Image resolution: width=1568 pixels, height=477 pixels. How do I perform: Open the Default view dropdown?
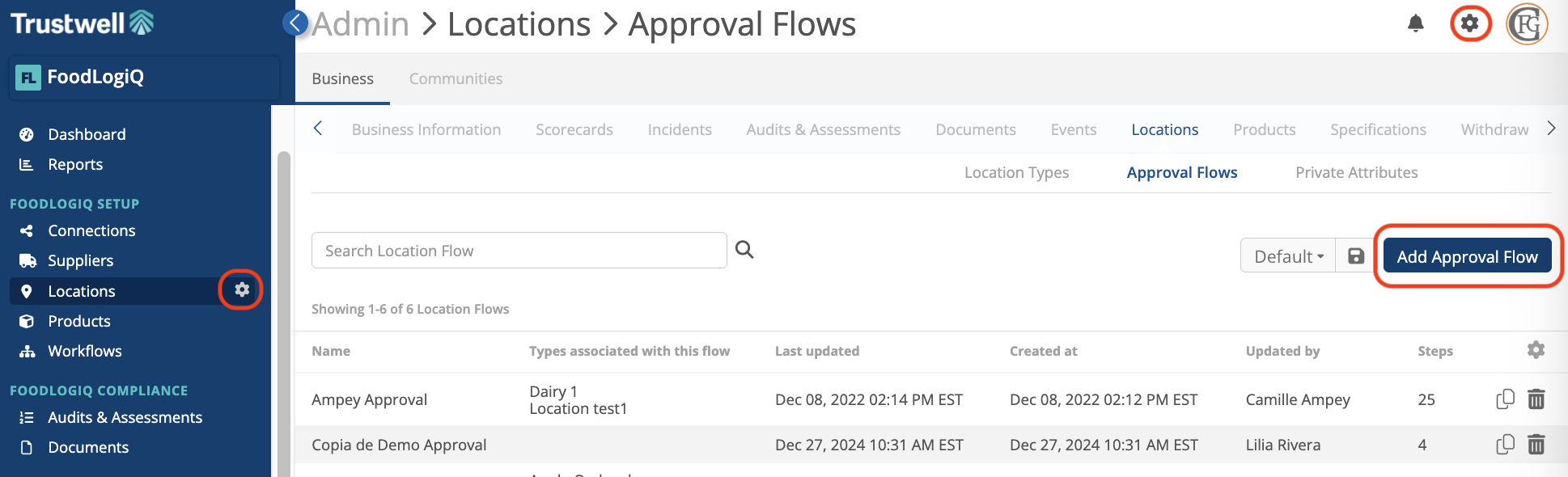pyautogui.click(x=1288, y=256)
